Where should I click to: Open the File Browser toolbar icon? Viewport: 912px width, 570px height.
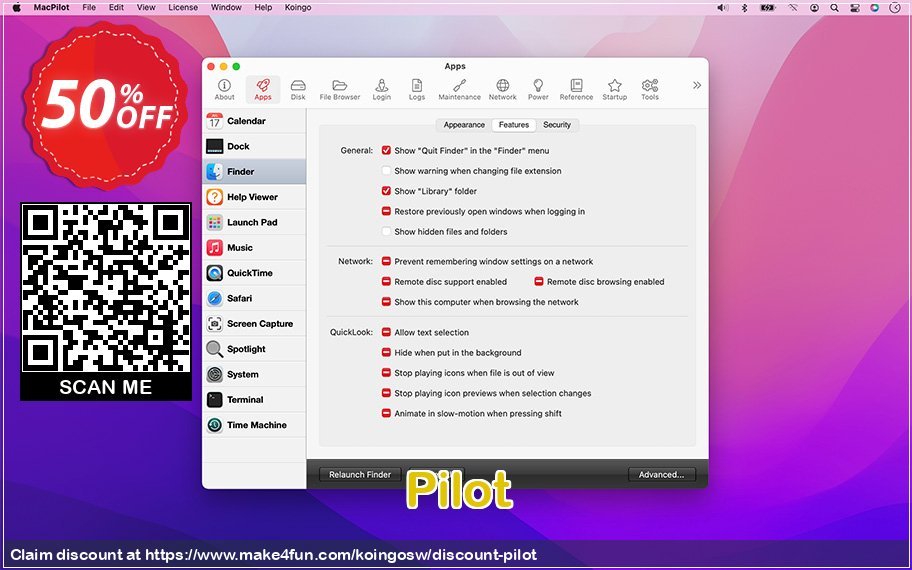click(x=340, y=90)
